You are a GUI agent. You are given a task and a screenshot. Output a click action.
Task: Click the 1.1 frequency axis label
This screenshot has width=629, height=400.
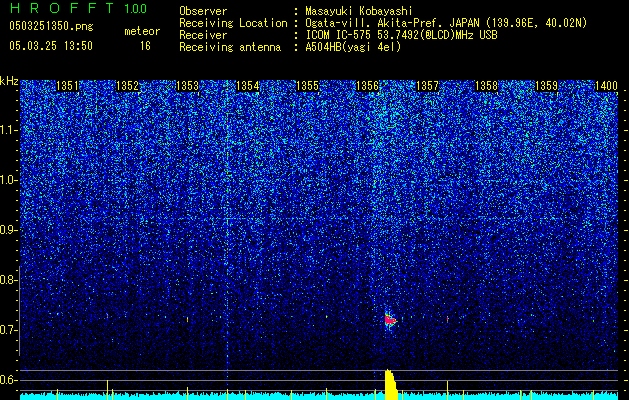pyautogui.click(x=8, y=130)
